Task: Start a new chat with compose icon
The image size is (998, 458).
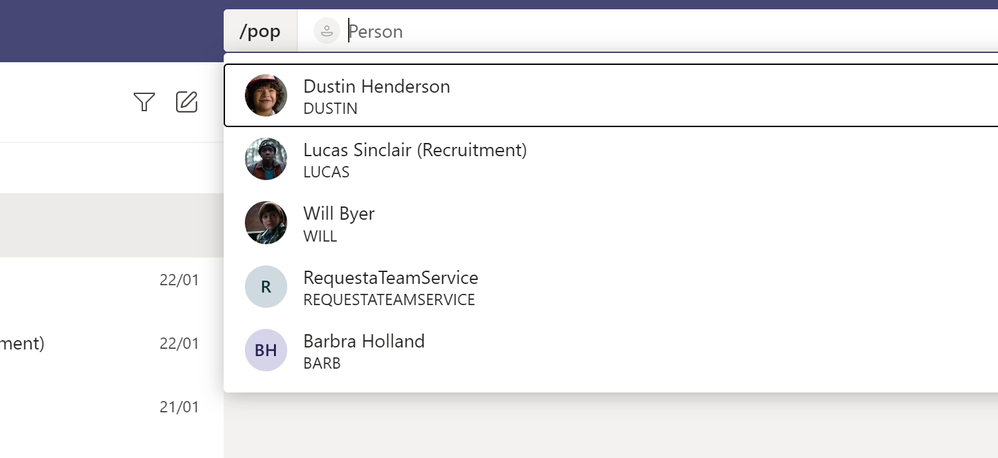Action: pos(187,101)
